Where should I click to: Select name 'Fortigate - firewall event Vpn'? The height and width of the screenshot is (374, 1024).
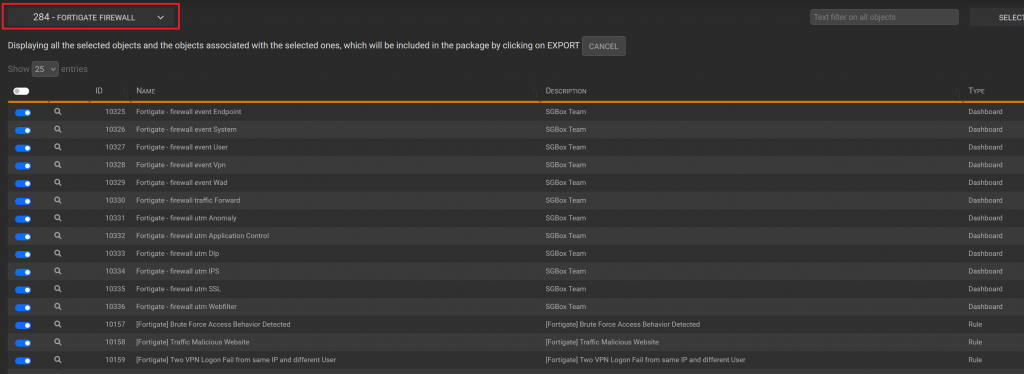click(181, 164)
